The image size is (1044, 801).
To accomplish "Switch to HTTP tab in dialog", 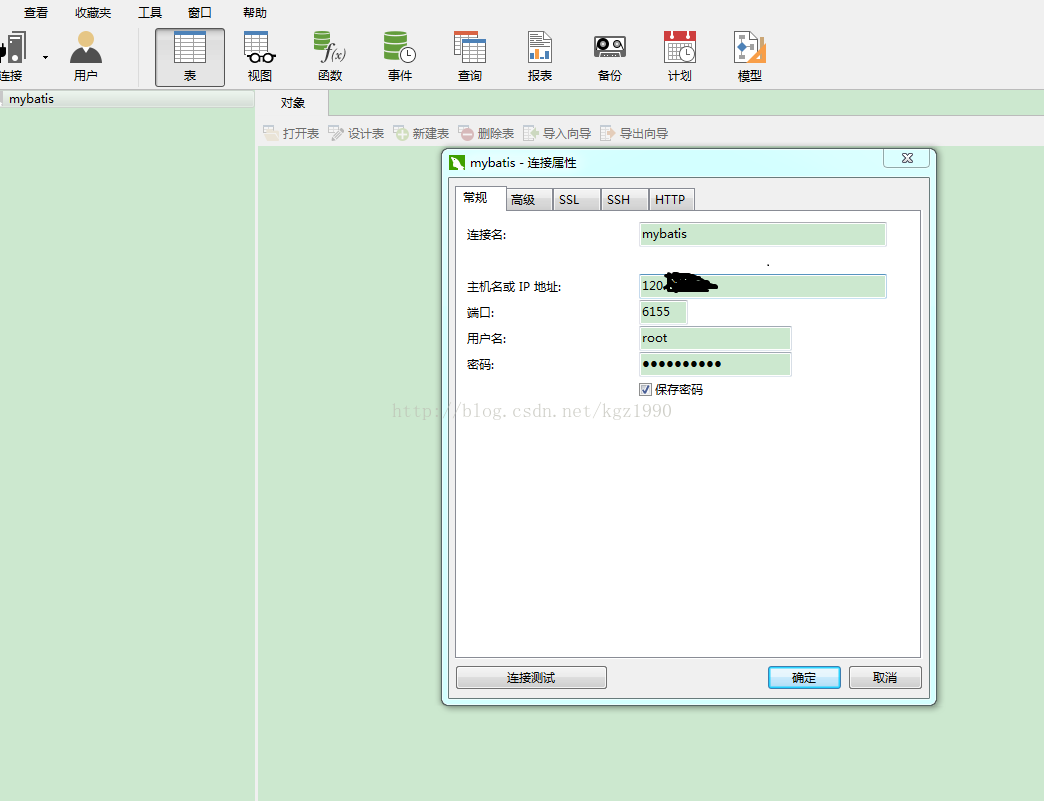I will (671, 200).
